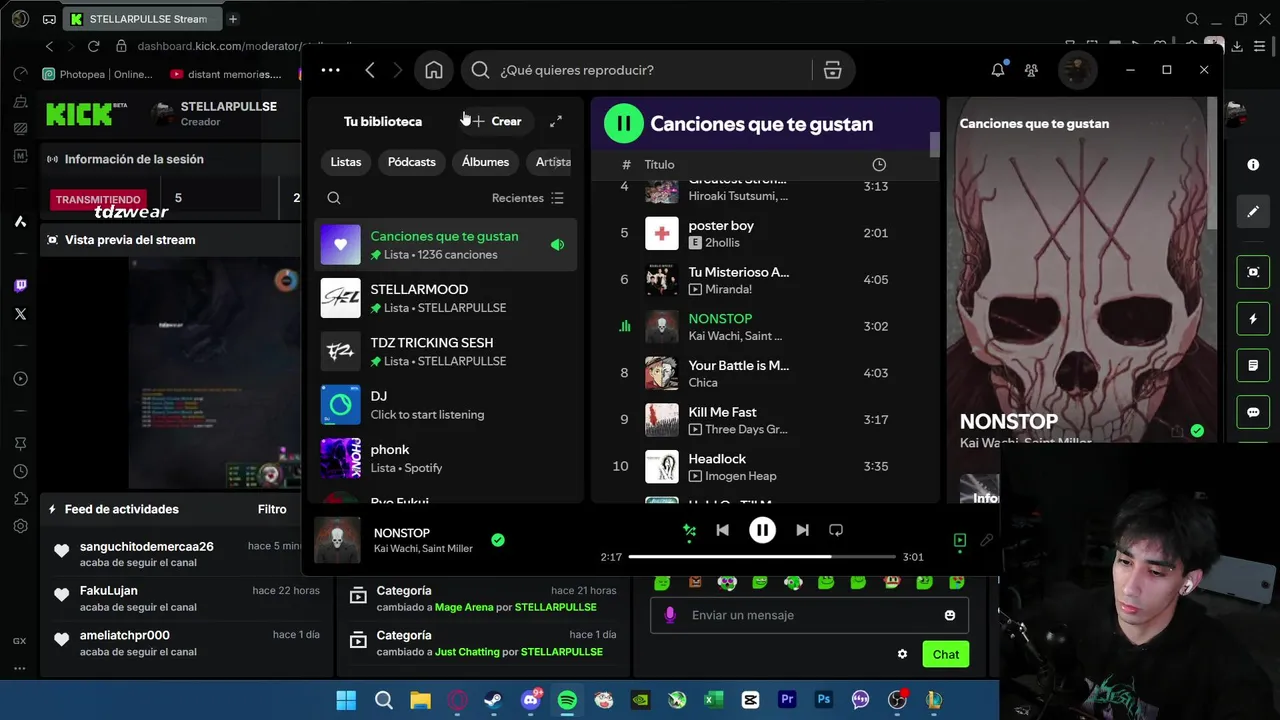This screenshot has height=720, width=1280.
Task: Open the STELLARMOOD playlist
Action: (446, 298)
